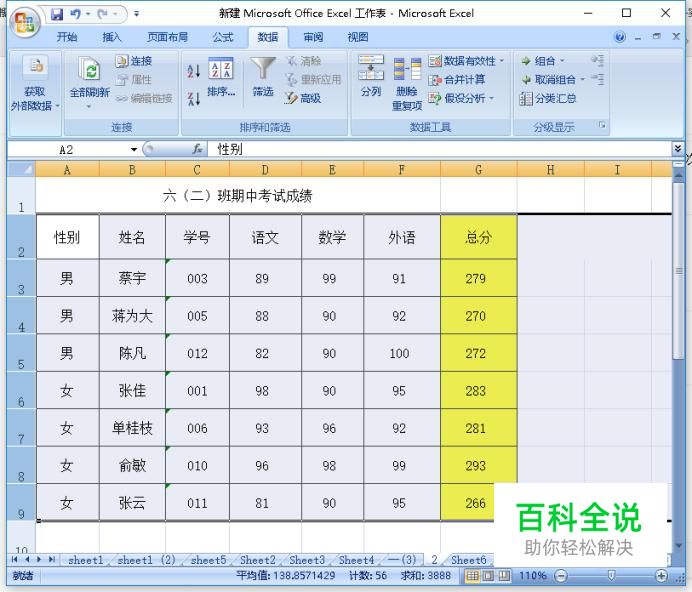The image size is (692, 592).
Task: Select the 审阅 ribbon tab
Action: click(x=313, y=37)
